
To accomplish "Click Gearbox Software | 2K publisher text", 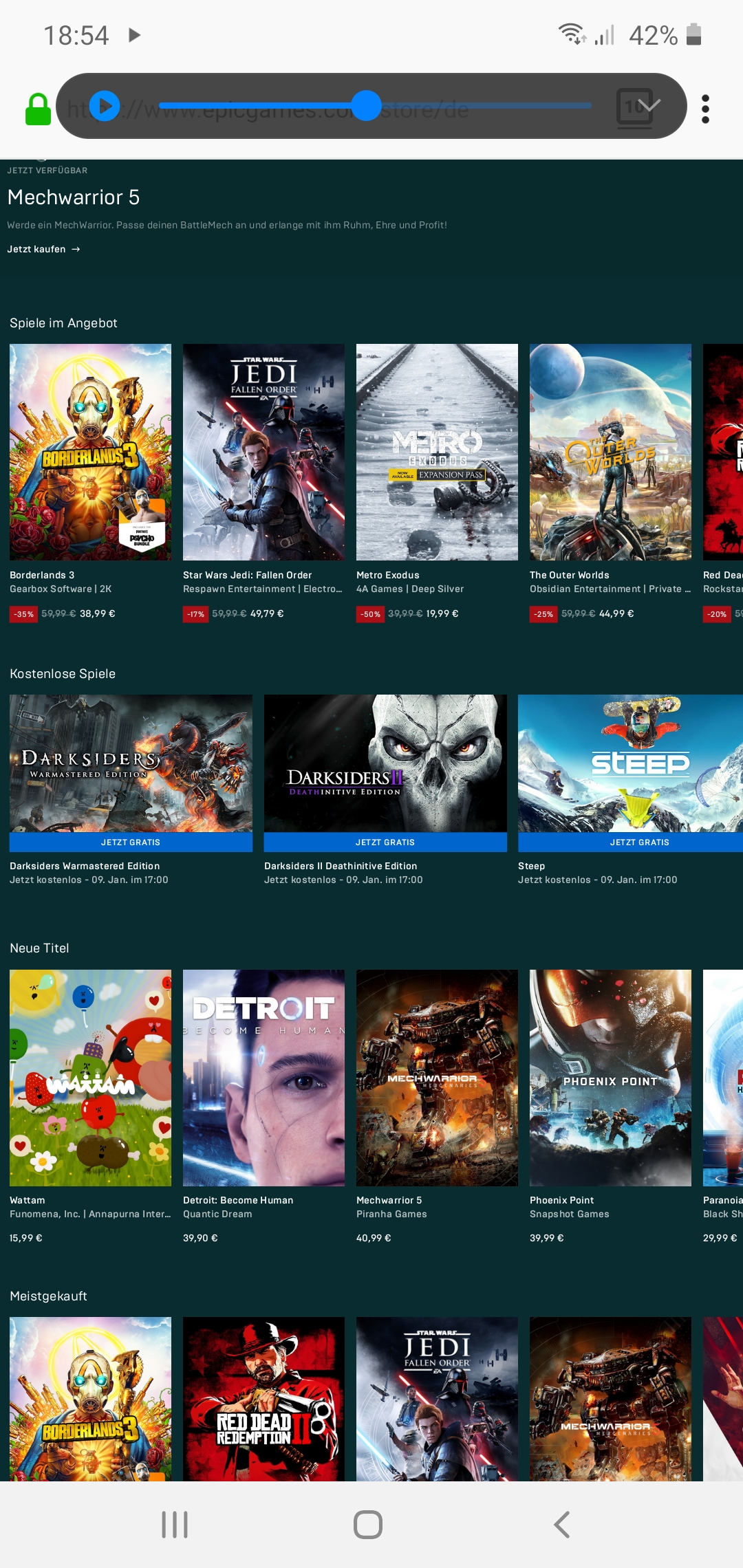I will [x=61, y=589].
